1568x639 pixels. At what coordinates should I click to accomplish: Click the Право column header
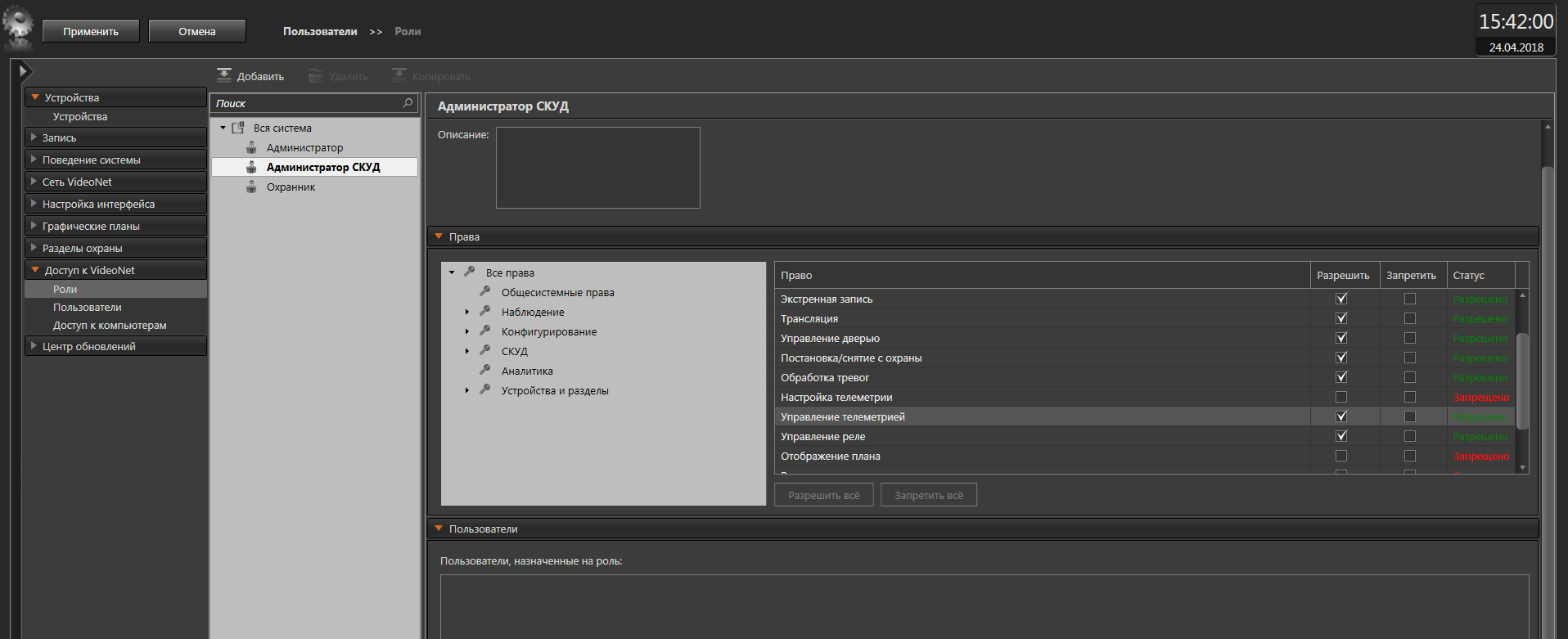tap(1043, 275)
